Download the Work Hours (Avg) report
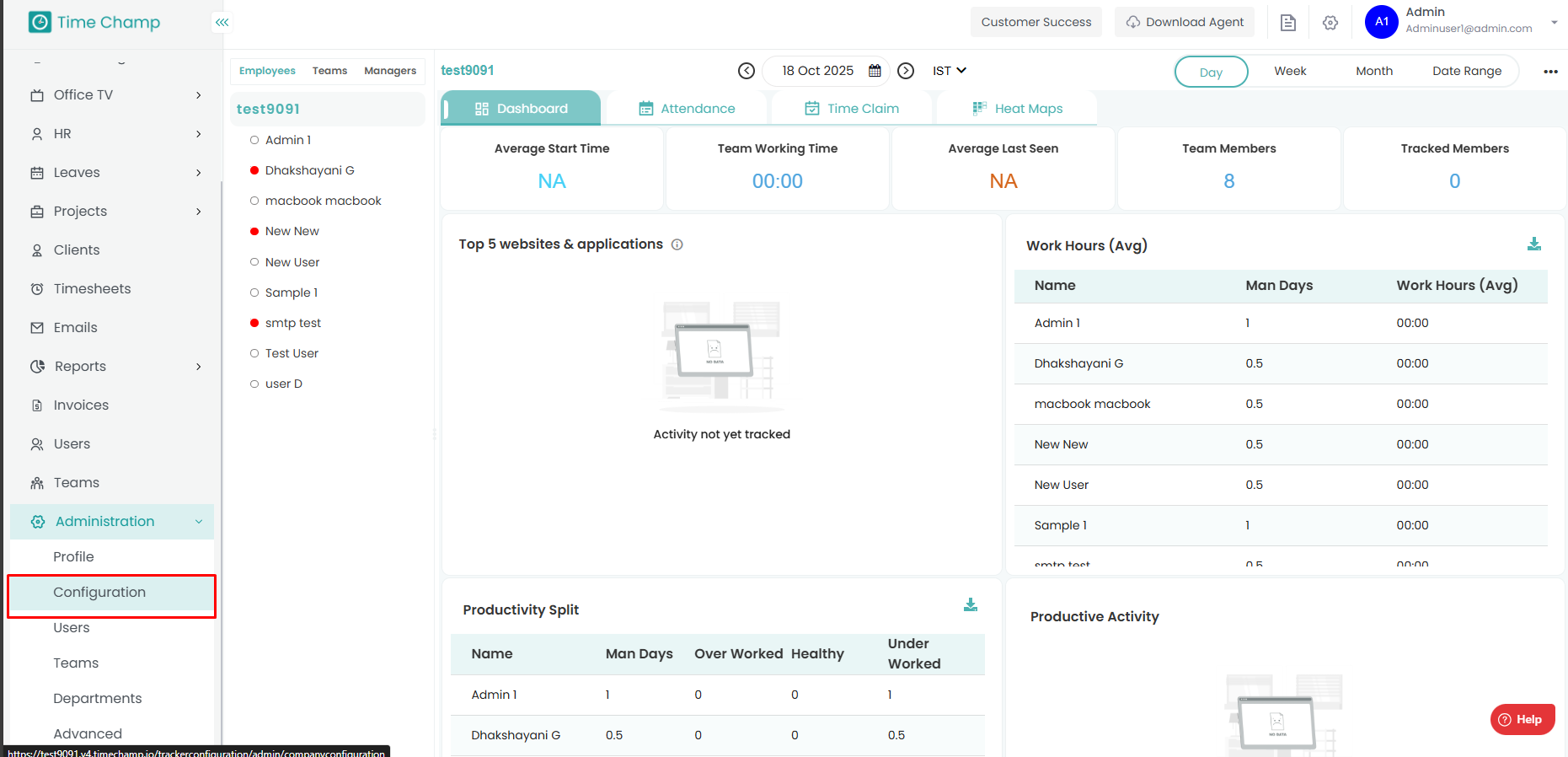This screenshot has height=757, width=1568. (x=1534, y=244)
